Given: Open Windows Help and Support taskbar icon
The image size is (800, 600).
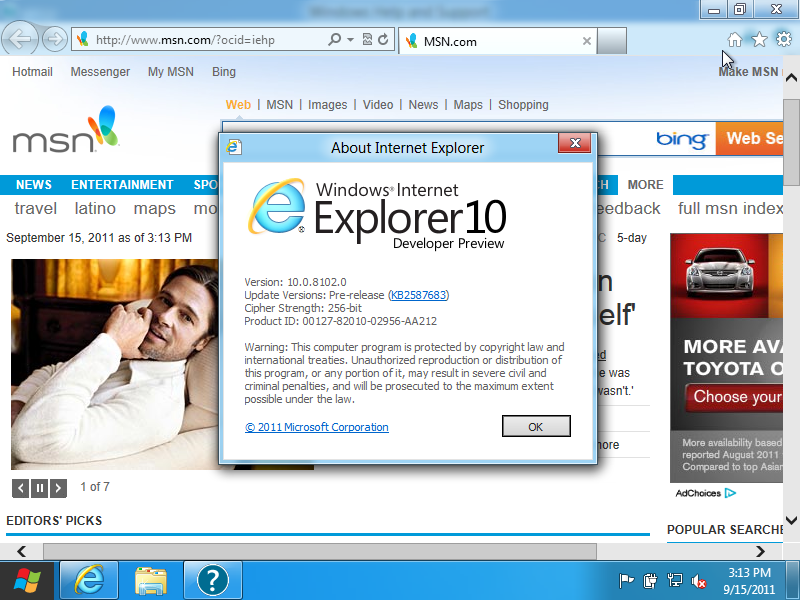Looking at the screenshot, I should 213,579.
